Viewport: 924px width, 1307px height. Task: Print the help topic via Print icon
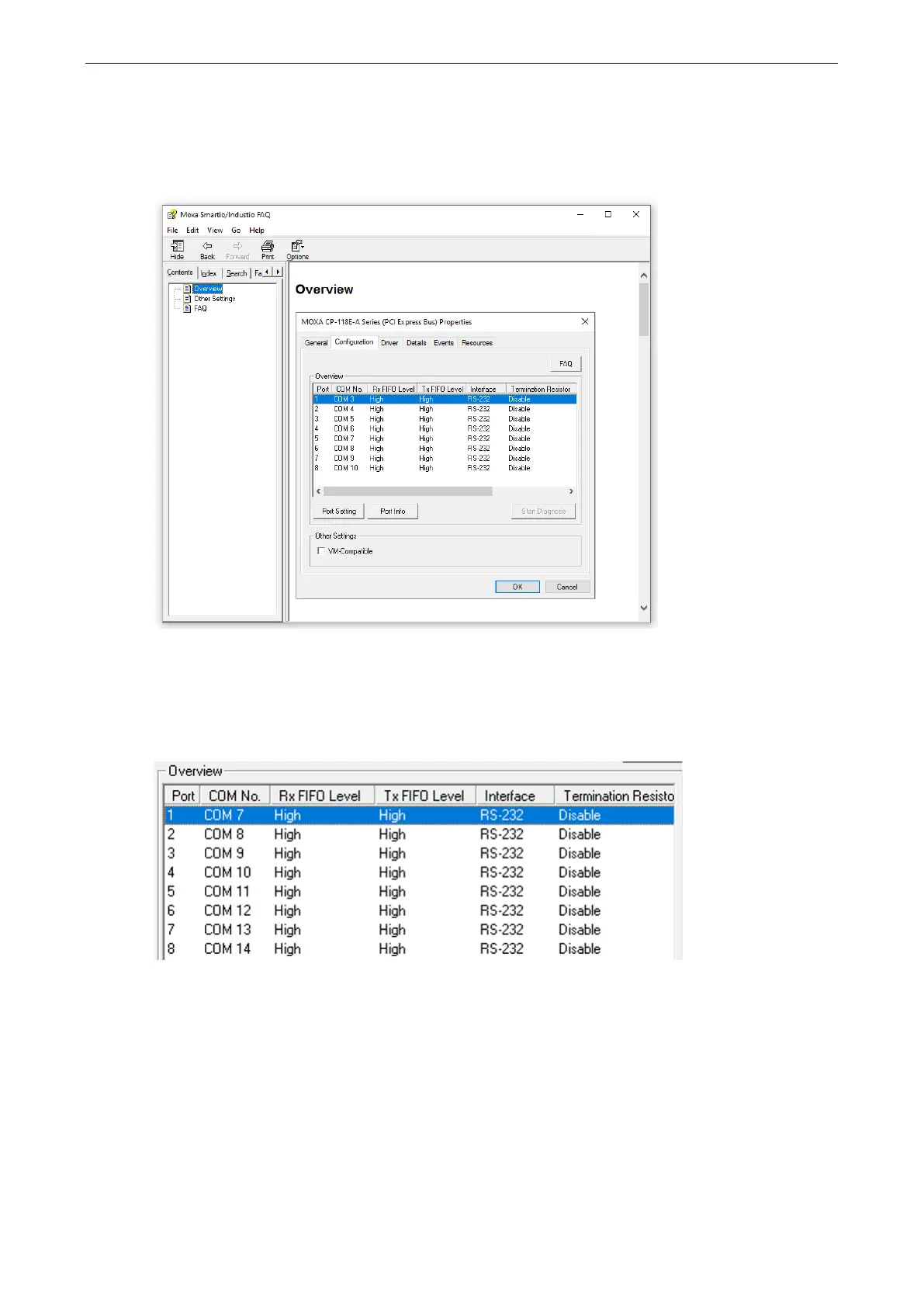[x=268, y=249]
